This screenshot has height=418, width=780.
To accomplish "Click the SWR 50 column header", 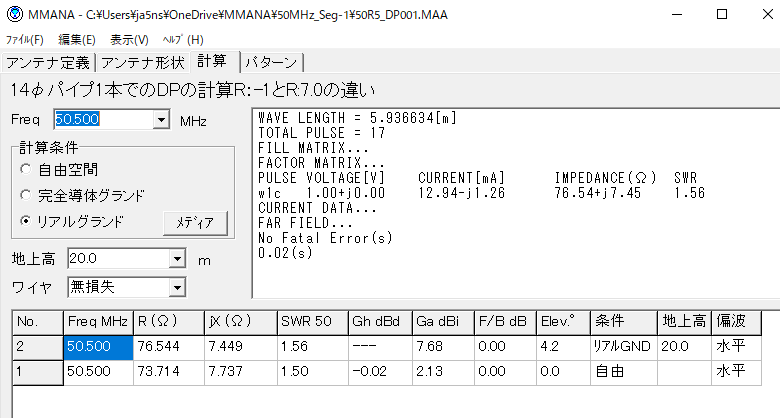I will (310, 322).
